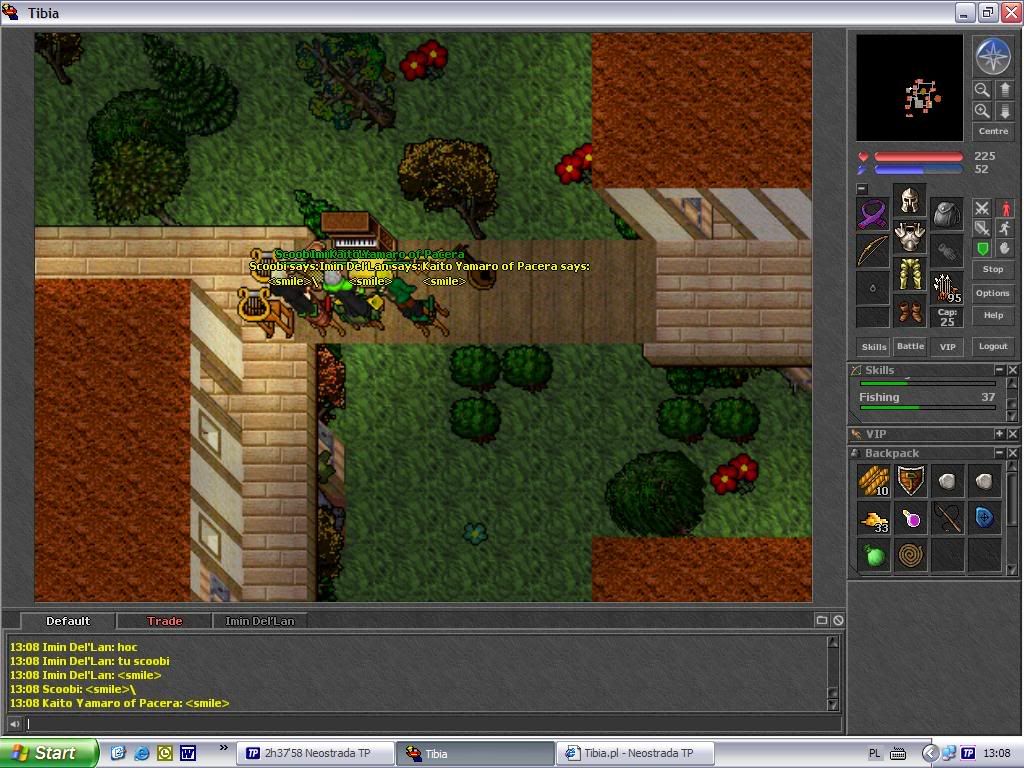This screenshot has width=1024, height=768.
Task: Open the Help window
Action: coord(993,315)
